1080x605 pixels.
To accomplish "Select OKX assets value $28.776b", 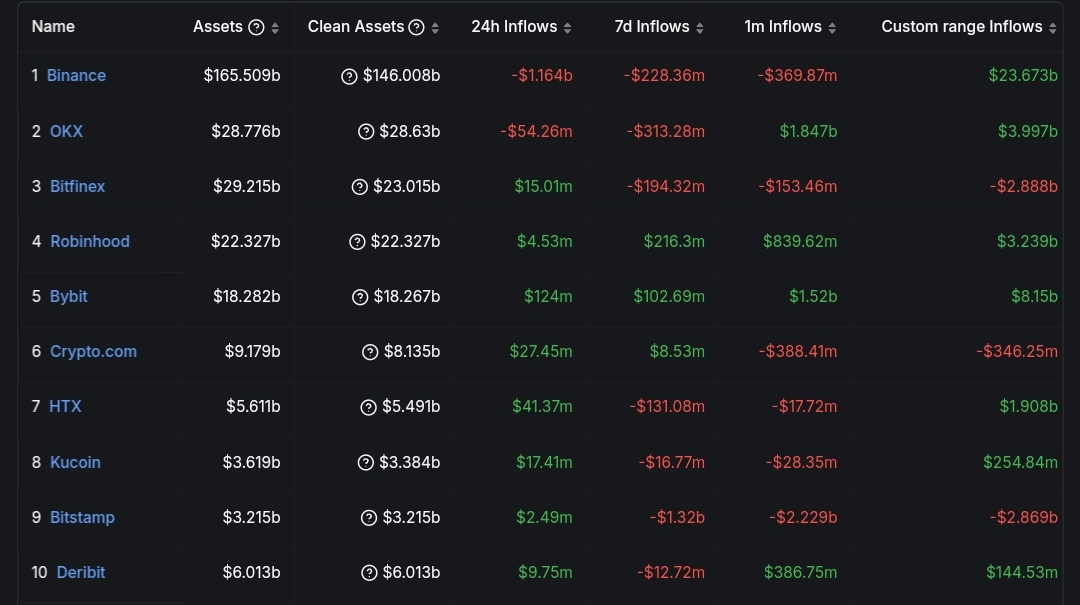I will click(246, 131).
